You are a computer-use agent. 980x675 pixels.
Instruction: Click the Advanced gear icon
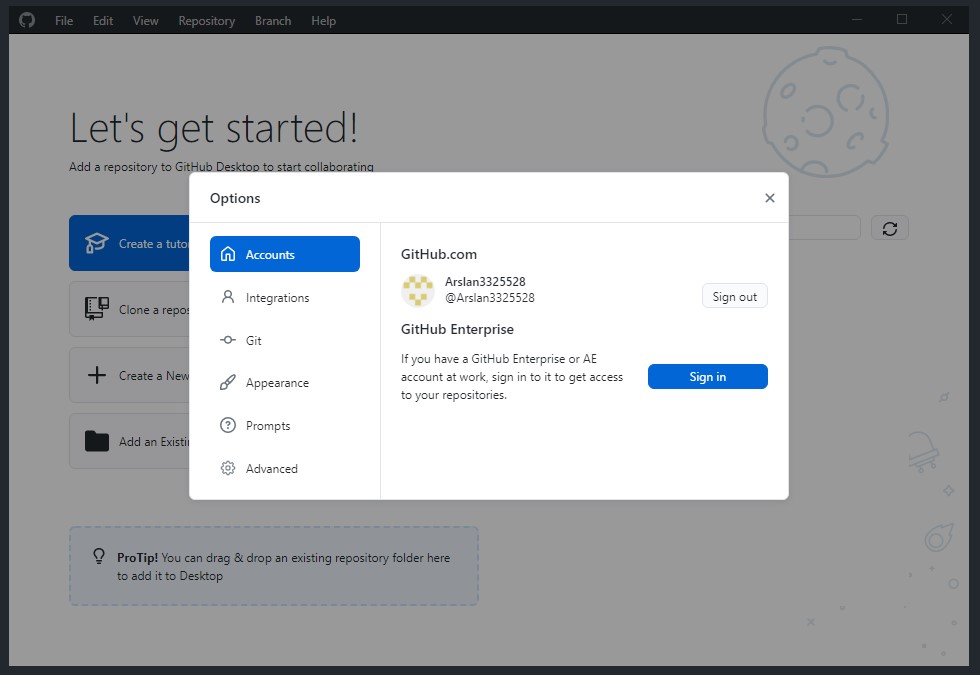[228, 468]
